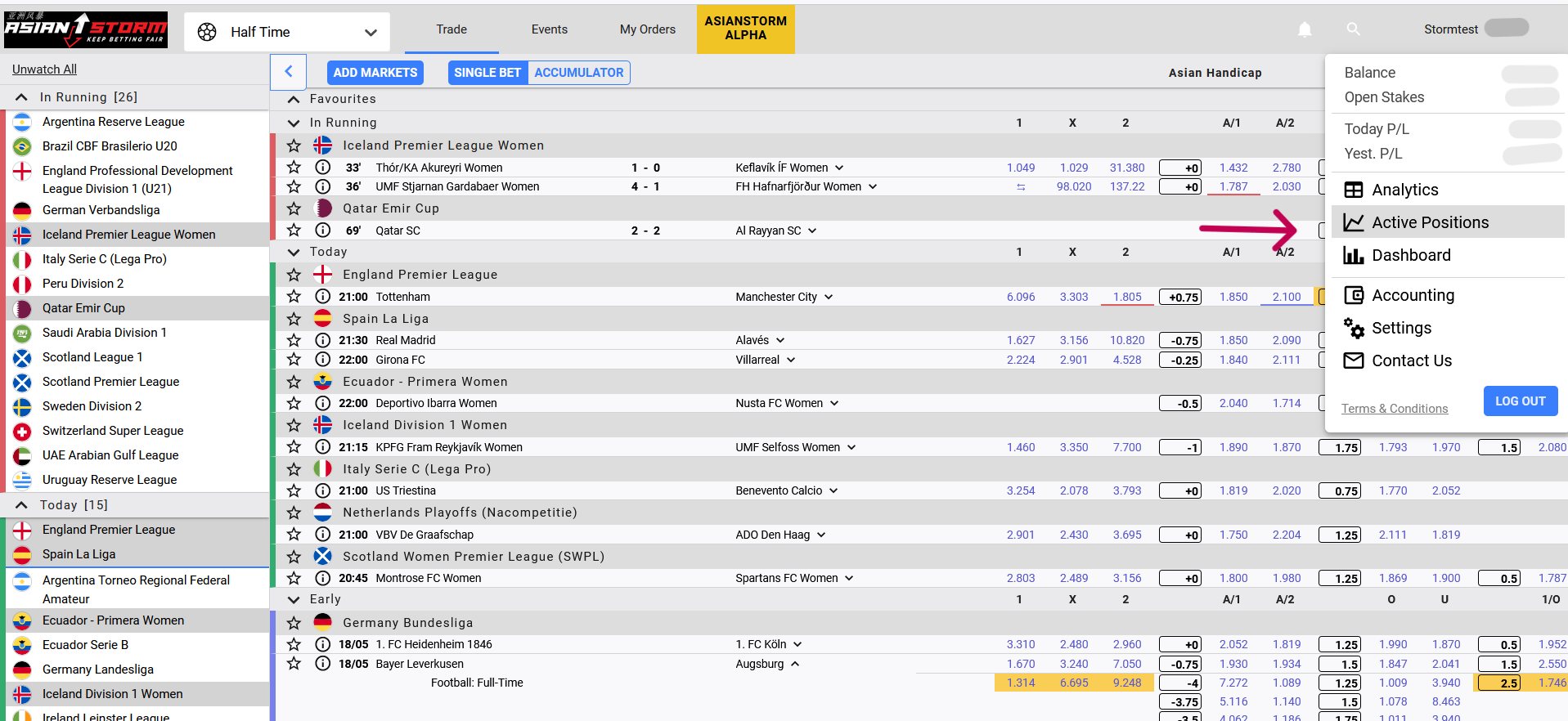Click the back arrow panel button
This screenshot has height=721, width=1568.
pyautogui.click(x=288, y=72)
